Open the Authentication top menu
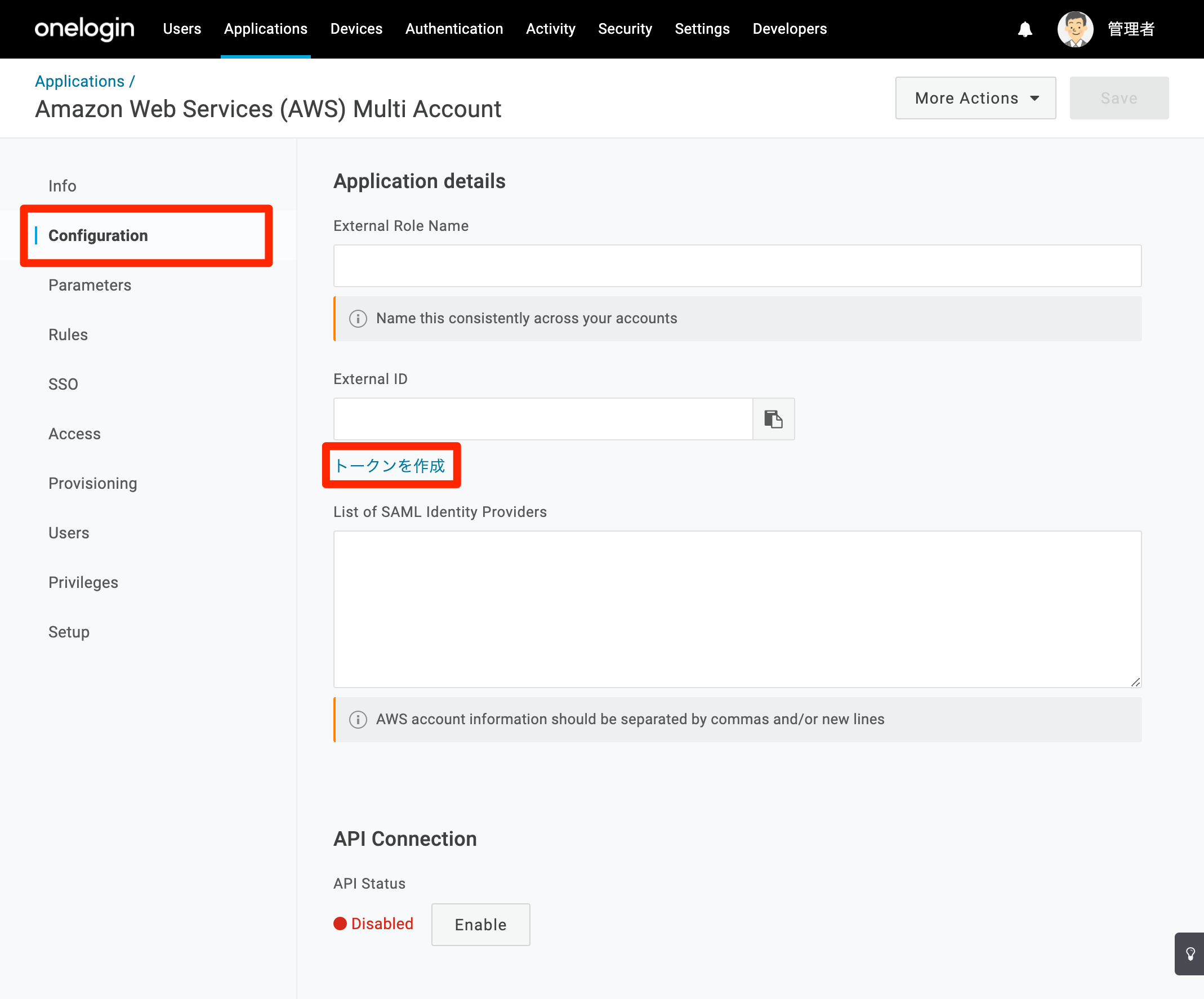Image resolution: width=1204 pixels, height=999 pixels. (454, 29)
